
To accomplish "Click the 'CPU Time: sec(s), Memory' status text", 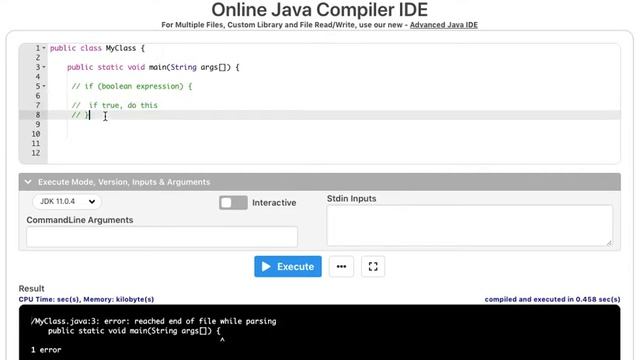I will [x=86, y=299].
